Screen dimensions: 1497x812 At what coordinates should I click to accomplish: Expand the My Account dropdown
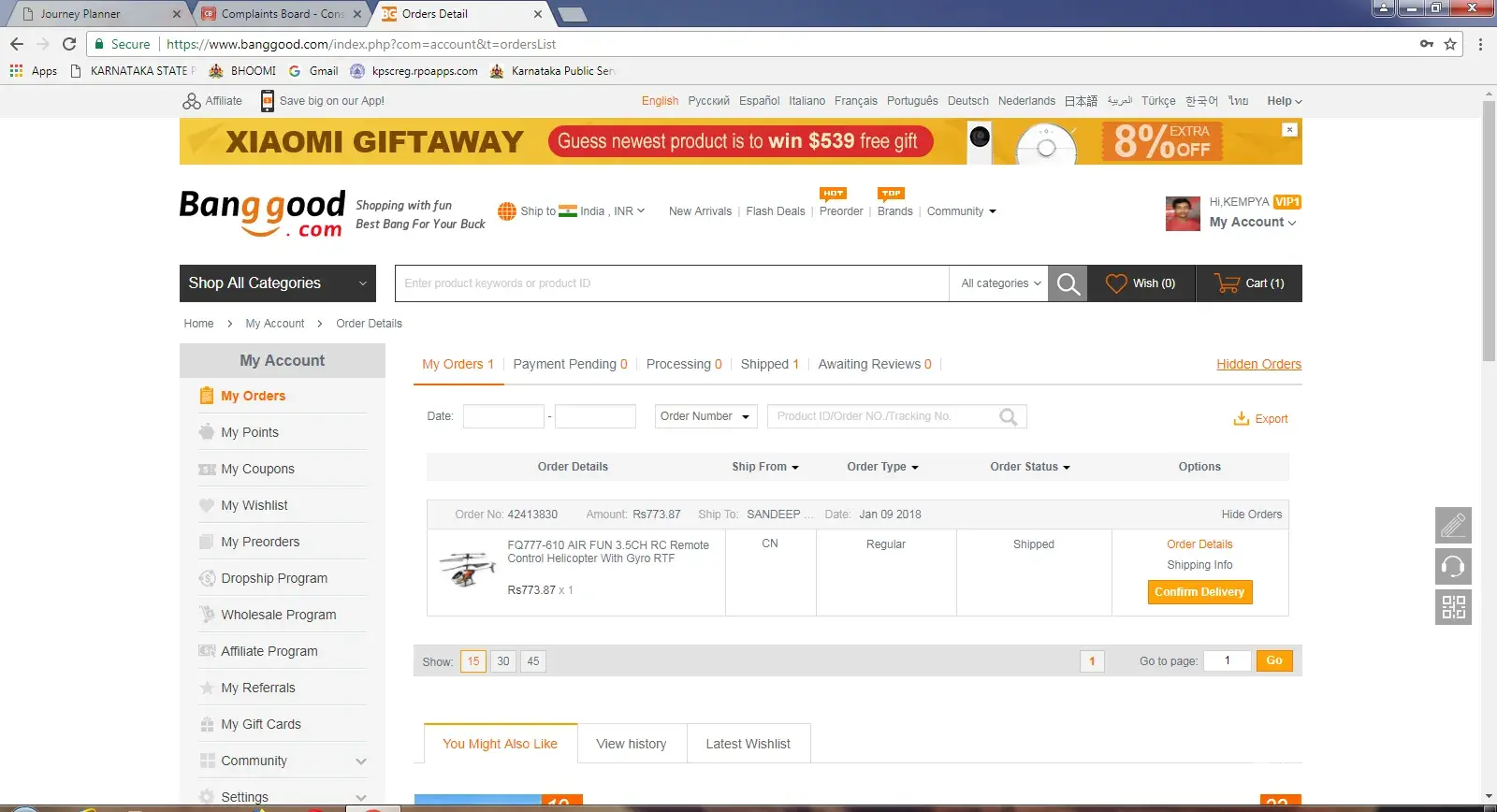click(x=1253, y=223)
